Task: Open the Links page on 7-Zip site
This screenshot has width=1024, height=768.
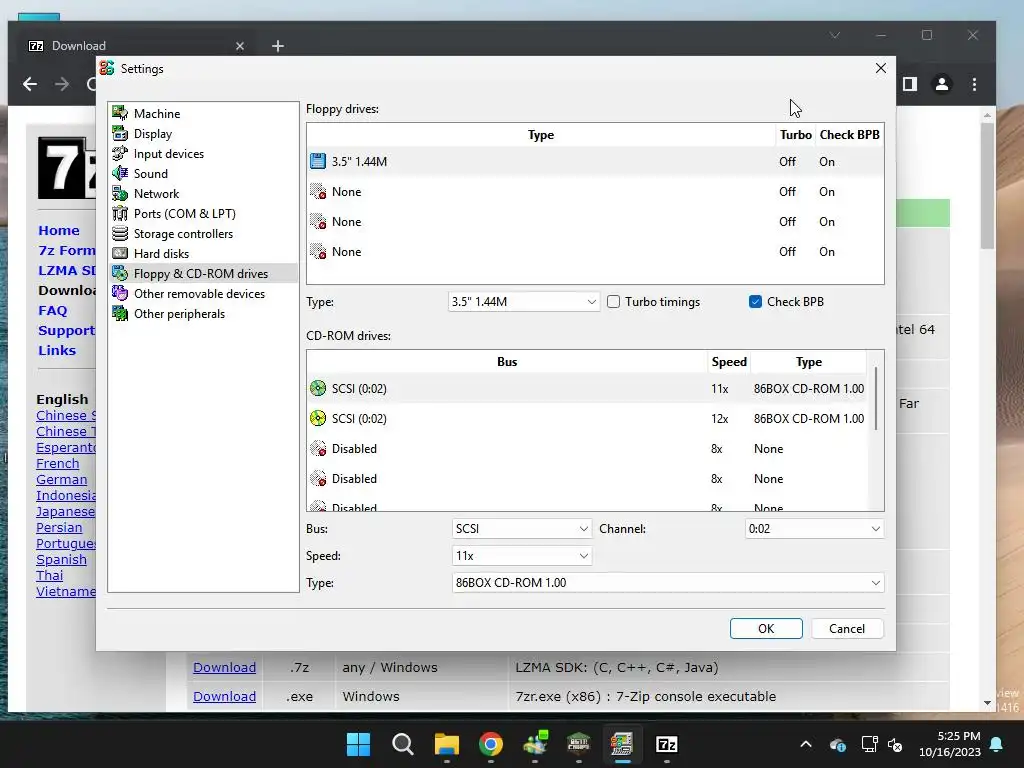Action: click(57, 350)
